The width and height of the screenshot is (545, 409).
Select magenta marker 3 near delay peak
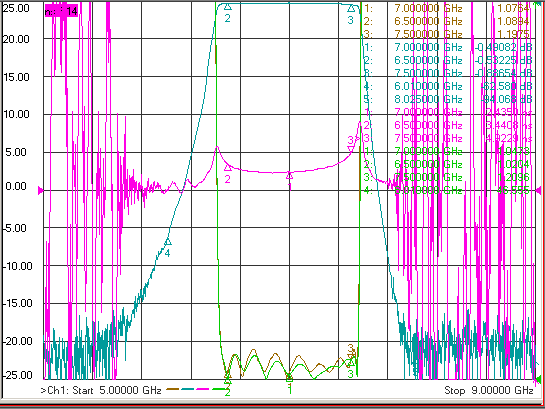(x=351, y=150)
